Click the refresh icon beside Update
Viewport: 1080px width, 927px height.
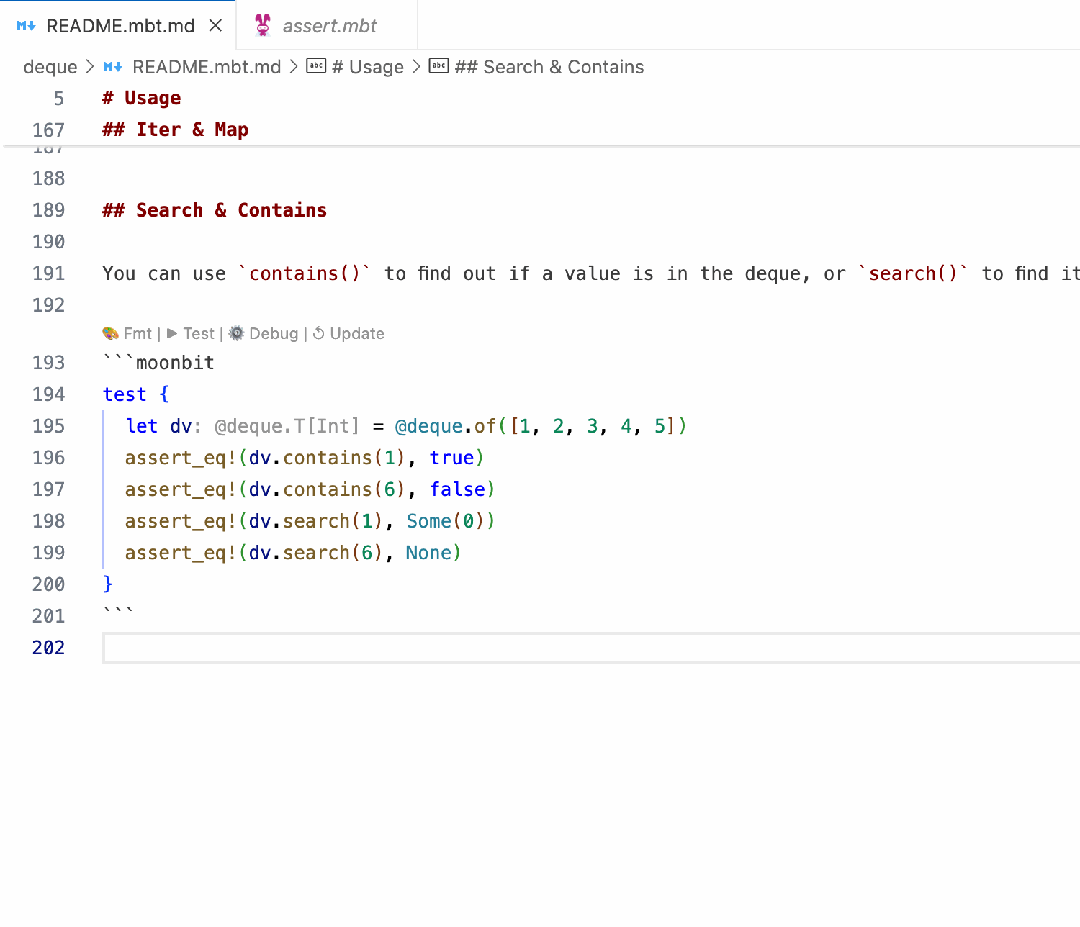click(x=319, y=333)
